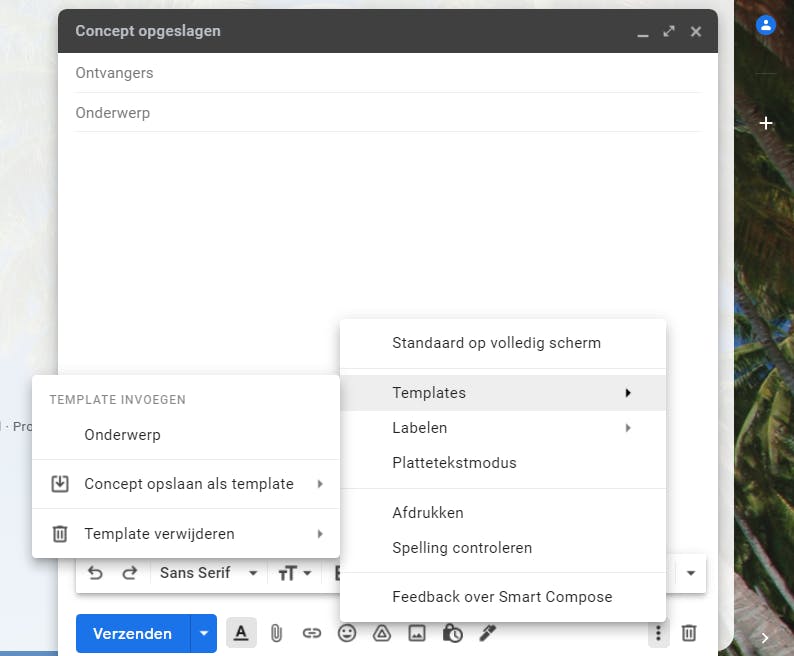Attach a file with the paperclip icon
The height and width of the screenshot is (656, 794).
(x=277, y=633)
